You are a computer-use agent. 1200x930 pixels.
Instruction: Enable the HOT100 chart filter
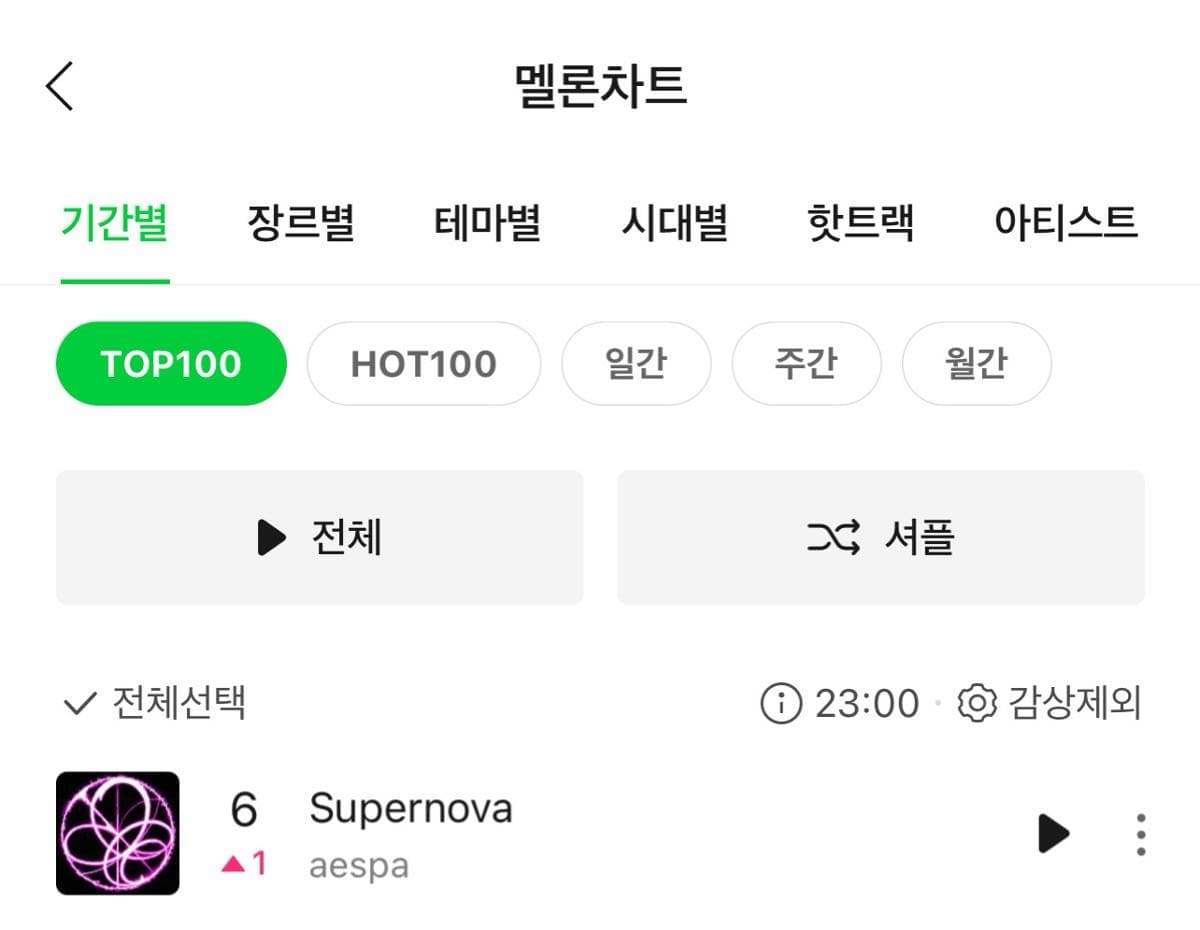(x=424, y=363)
